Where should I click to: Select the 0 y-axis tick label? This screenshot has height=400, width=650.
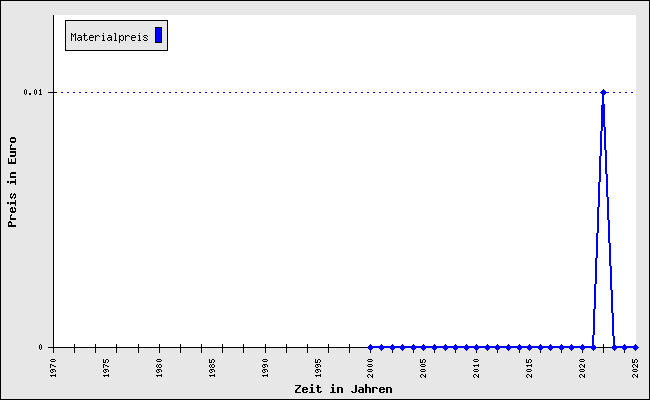pos(41,347)
